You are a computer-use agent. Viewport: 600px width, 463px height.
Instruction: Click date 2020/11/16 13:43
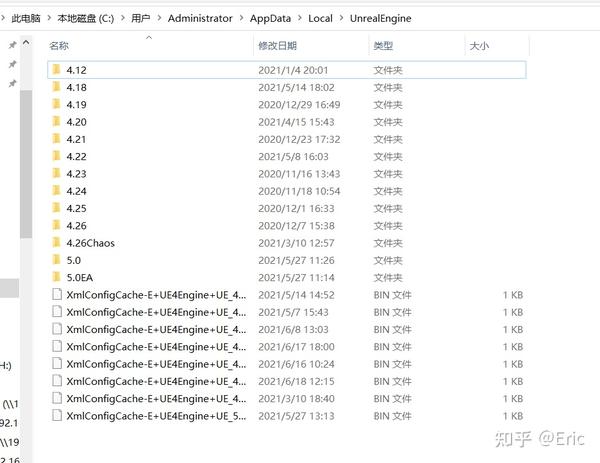coord(299,174)
